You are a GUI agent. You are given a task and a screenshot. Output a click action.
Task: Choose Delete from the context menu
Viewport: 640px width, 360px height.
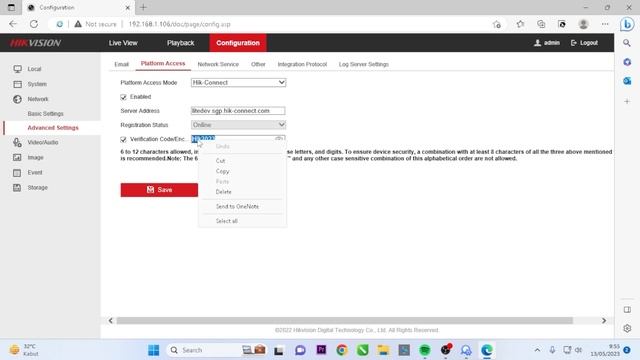[223, 192]
